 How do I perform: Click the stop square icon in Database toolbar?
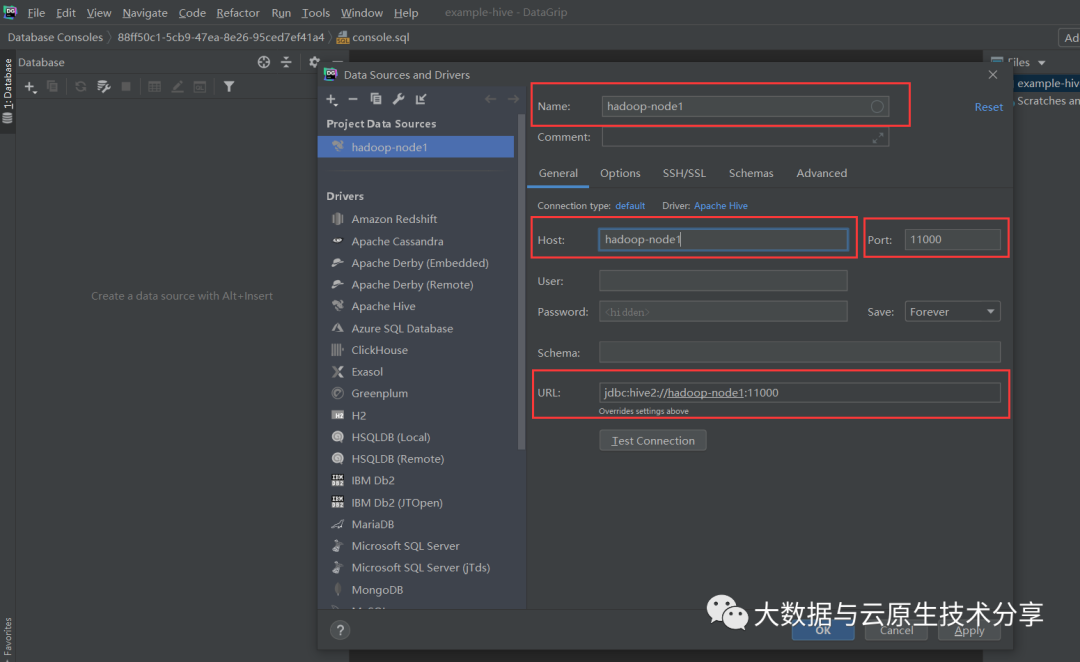click(x=126, y=86)
